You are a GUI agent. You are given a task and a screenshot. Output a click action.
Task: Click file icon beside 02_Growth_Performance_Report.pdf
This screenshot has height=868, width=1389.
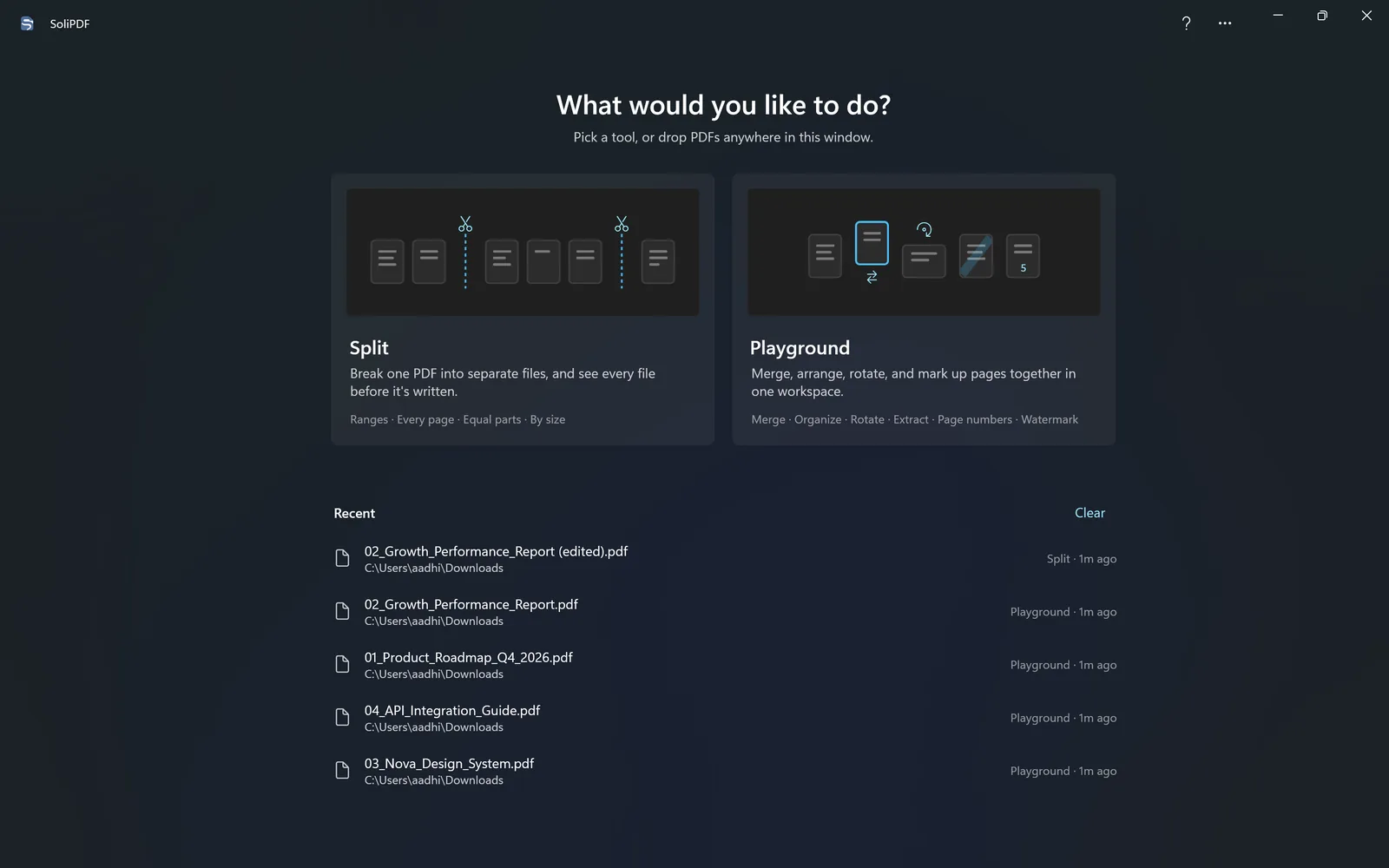coord(343,611)
